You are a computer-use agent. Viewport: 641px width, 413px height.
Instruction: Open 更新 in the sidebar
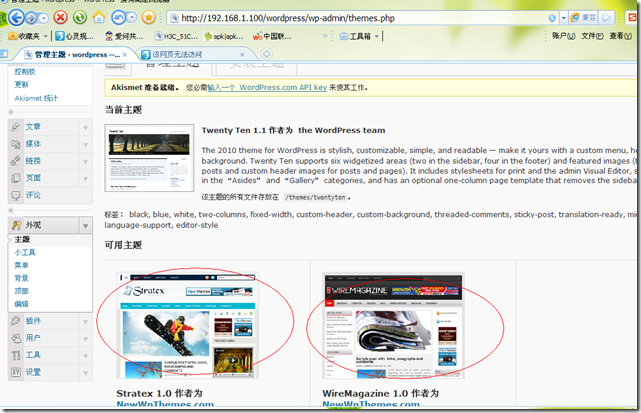22,85
